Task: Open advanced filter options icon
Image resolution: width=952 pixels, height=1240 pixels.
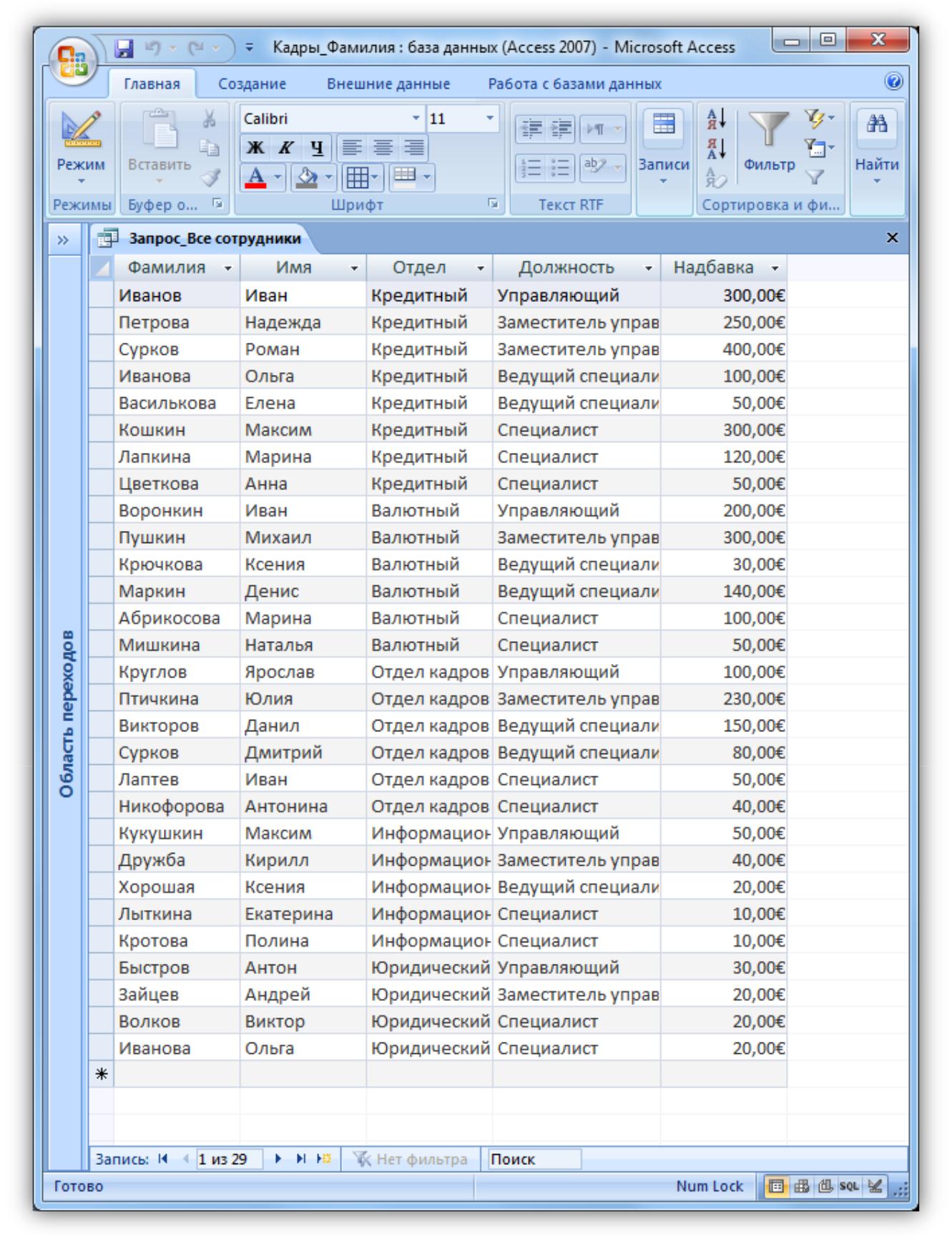Action: coord(819,148)
